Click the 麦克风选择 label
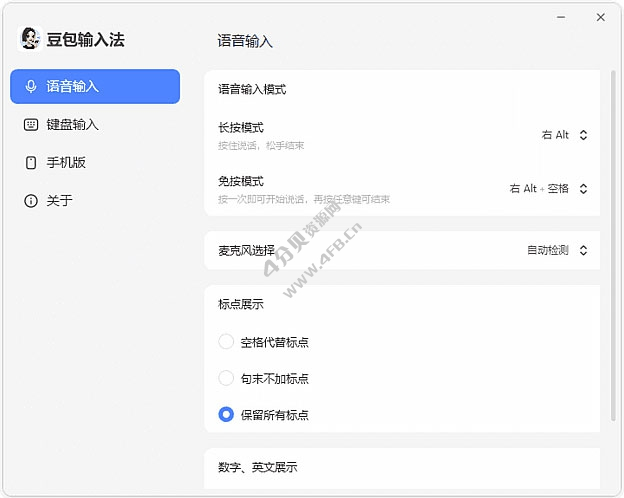This screenshot has width=624, height=498. 246,250
